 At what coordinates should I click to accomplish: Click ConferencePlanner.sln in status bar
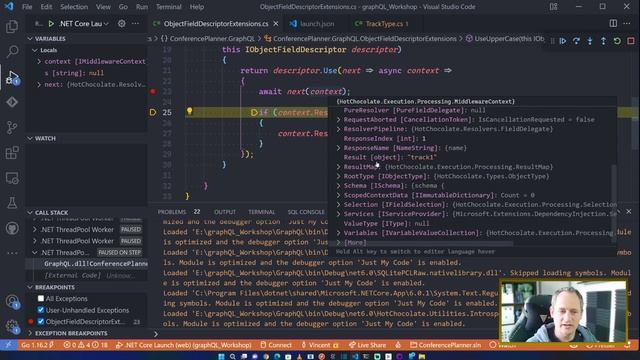[x=445, y=345]
